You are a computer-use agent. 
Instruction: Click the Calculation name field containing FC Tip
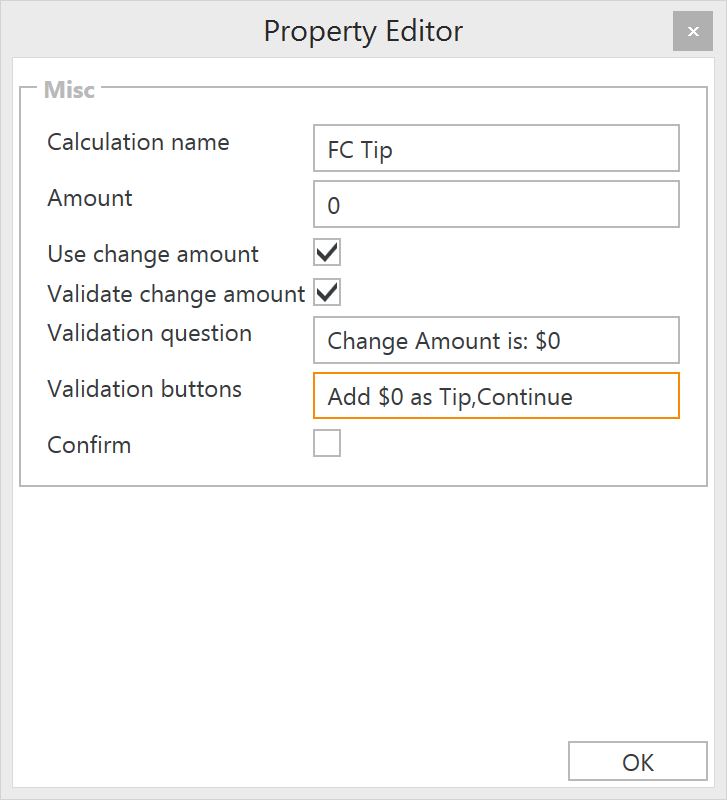coord(496,148)
